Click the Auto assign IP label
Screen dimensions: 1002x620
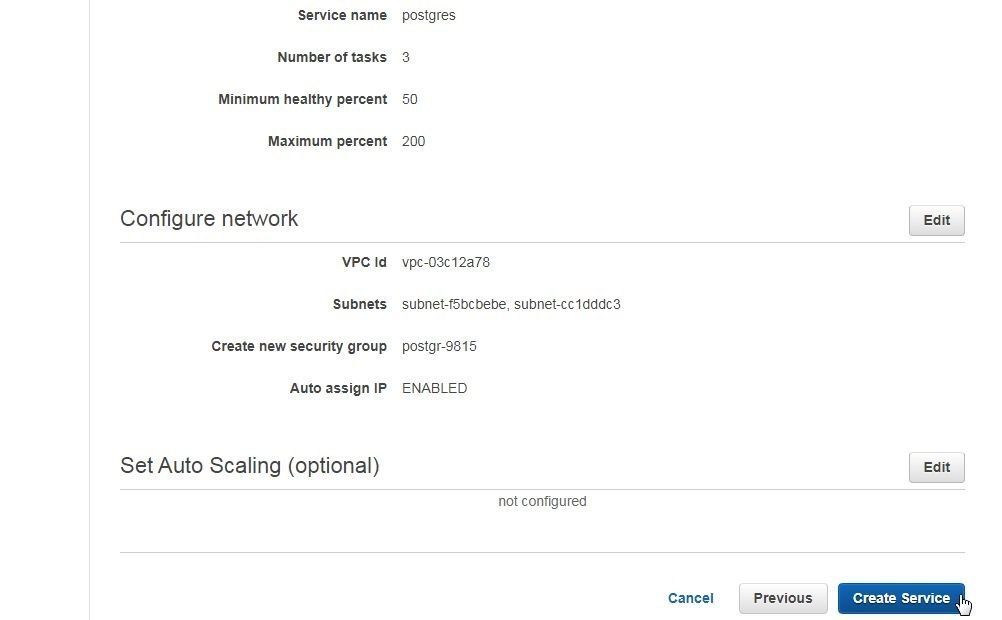coord(338,389)
